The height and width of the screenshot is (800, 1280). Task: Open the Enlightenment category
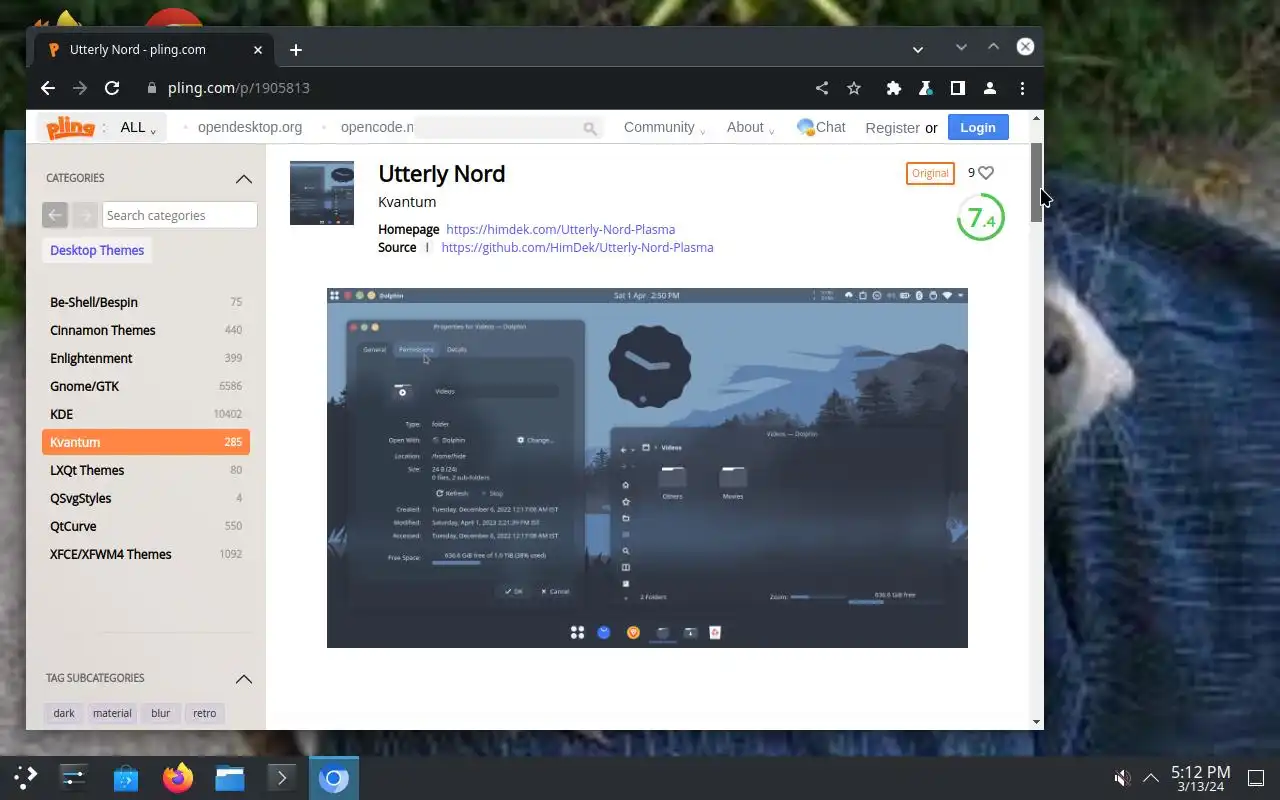click(x=146, y=358)
